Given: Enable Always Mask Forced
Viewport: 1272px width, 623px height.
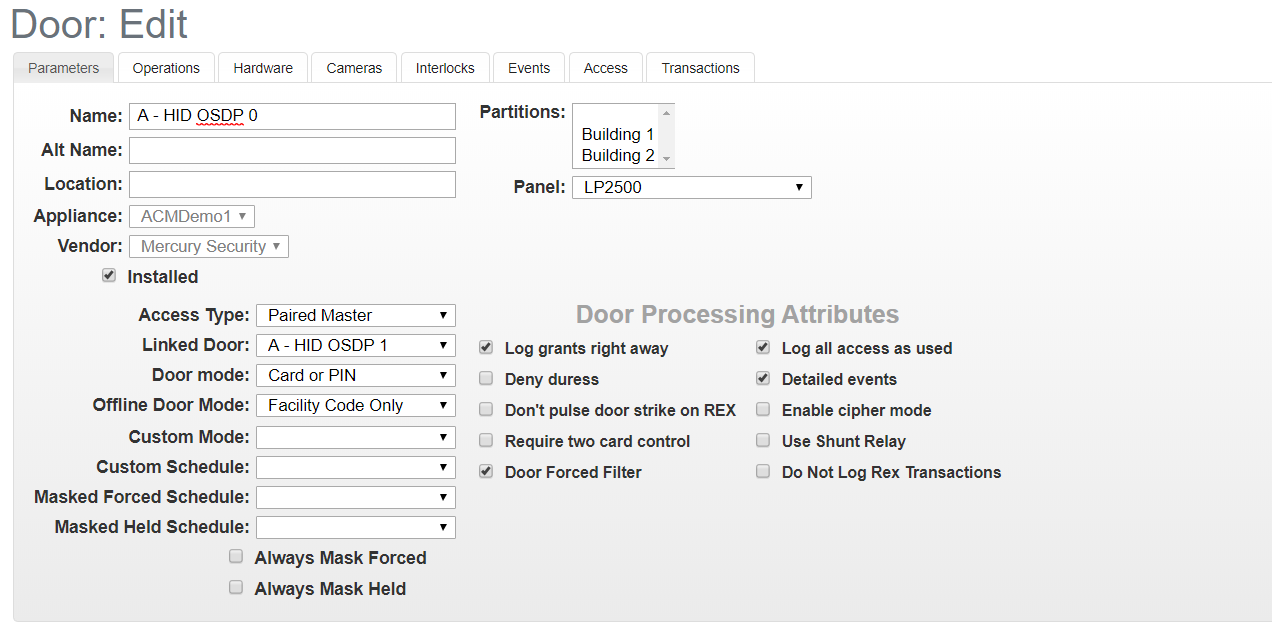Looking at the screenshot, I should (235, 556).
